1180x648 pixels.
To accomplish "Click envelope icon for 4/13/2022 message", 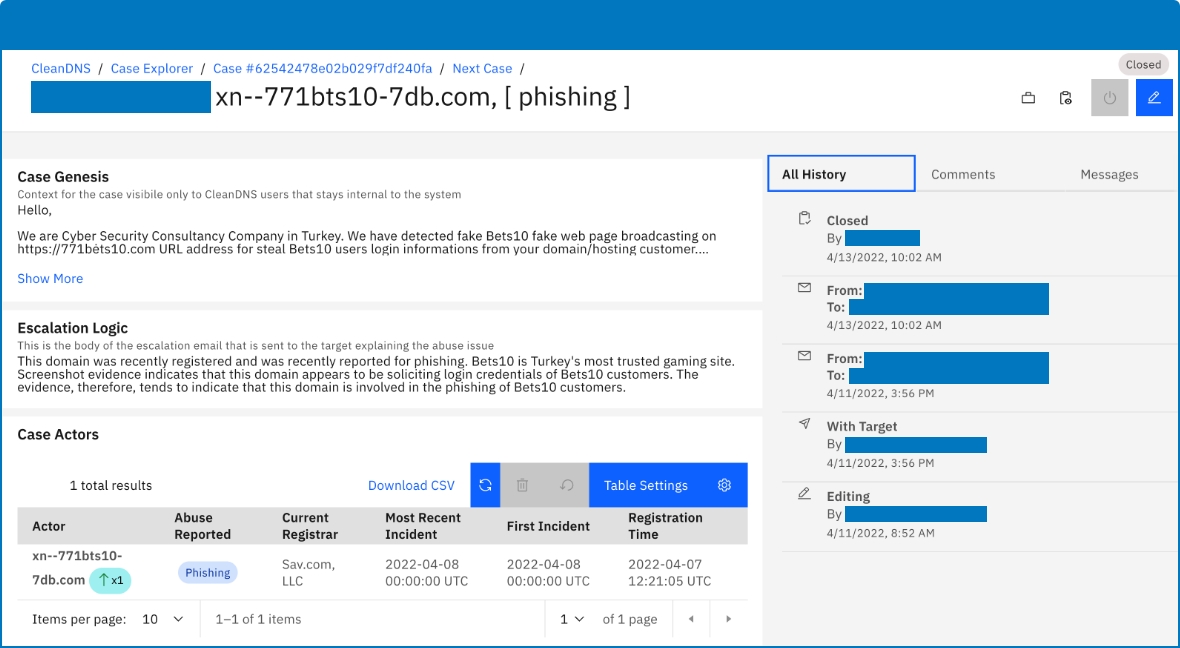I will (x=804, y=287).
